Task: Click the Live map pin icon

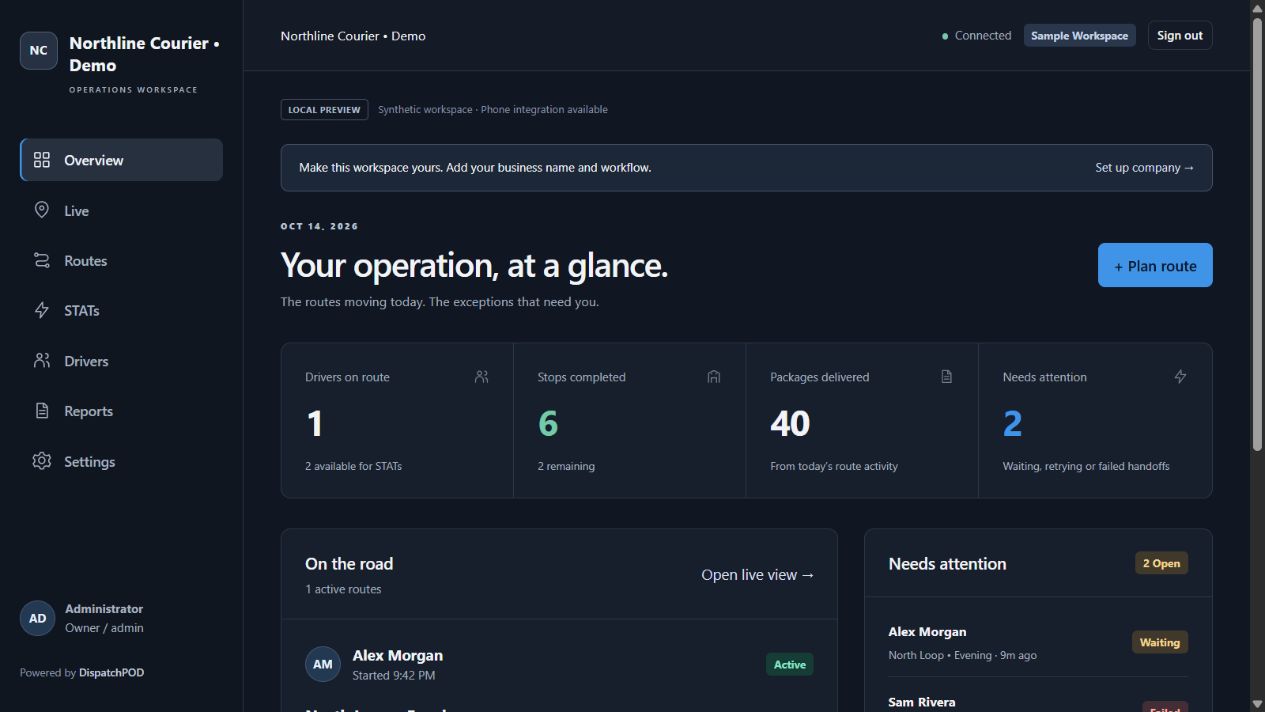Action: click(x=42, y=210)
